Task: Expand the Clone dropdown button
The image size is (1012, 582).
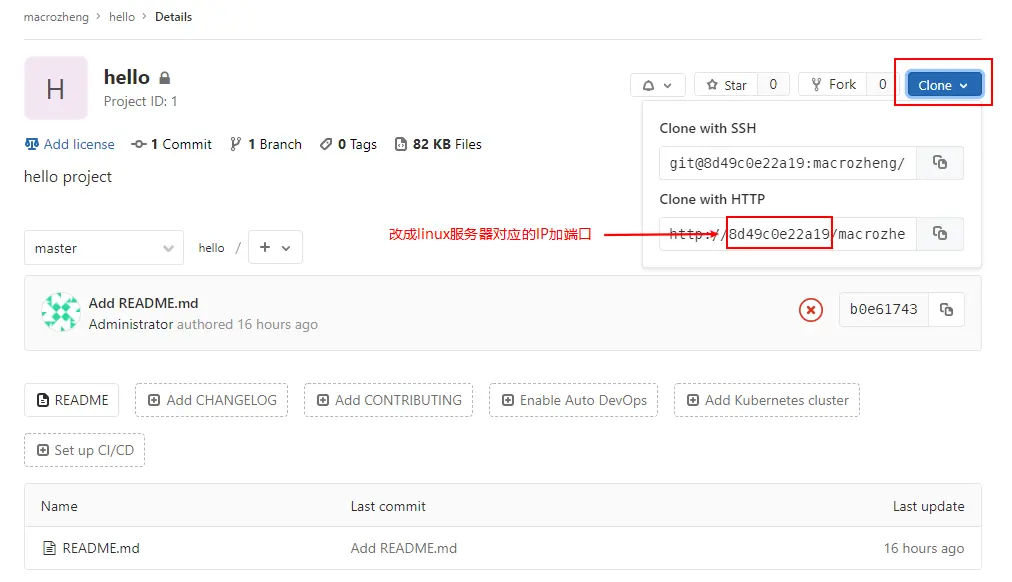Action: tap(944, 85)
